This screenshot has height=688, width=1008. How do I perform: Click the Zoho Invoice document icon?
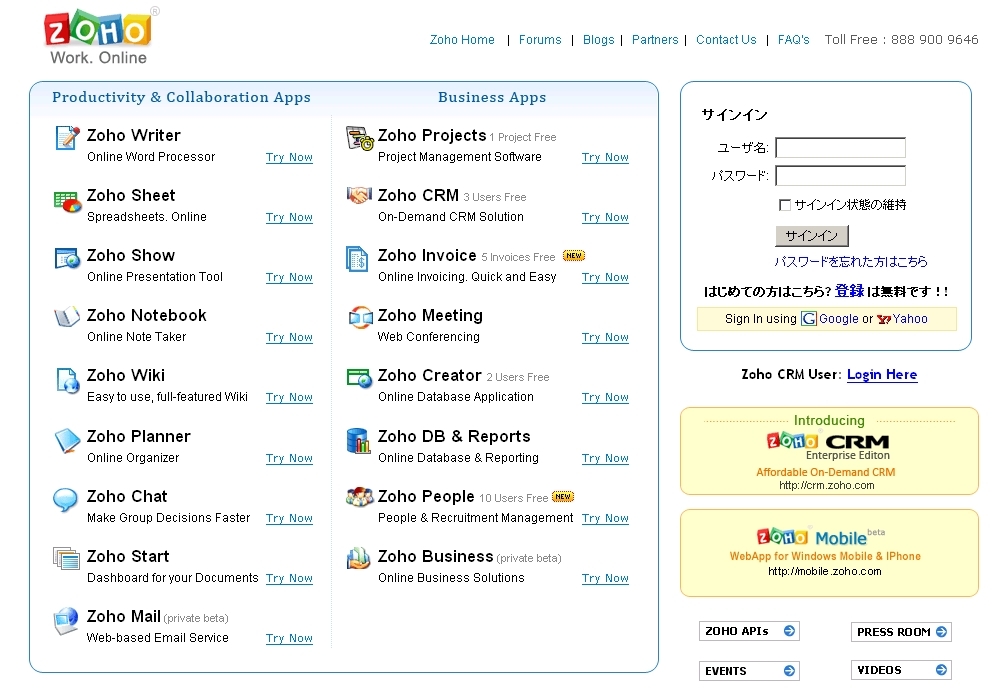click(x=356, y=260)
